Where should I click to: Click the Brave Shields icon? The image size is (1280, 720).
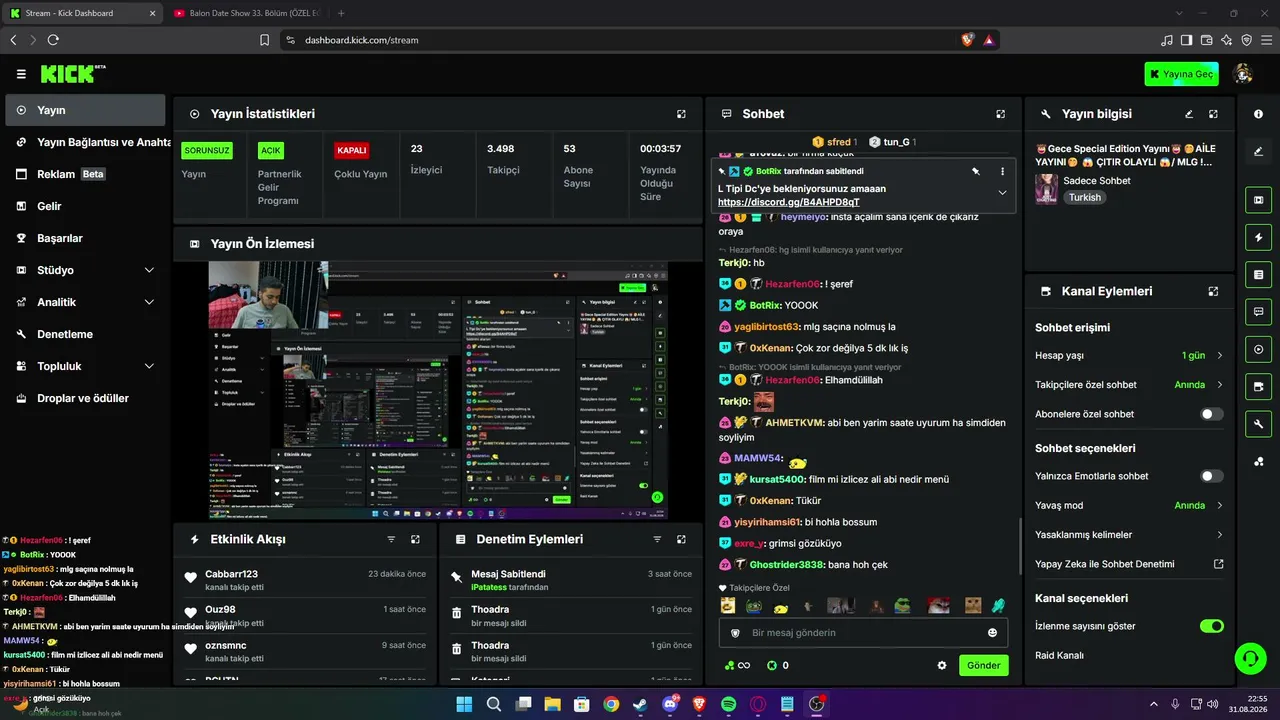(967, 40)
